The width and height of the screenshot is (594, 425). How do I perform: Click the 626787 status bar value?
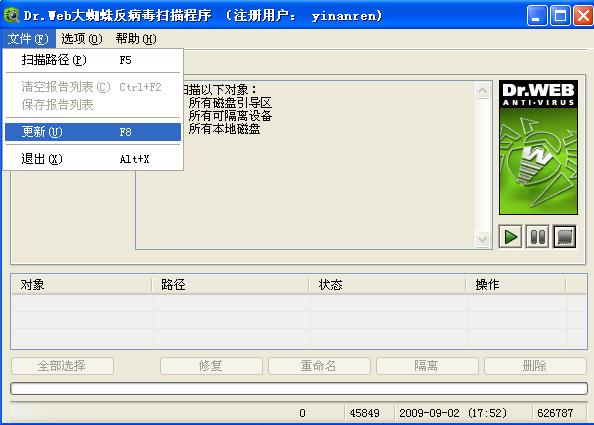coord(555,413)
